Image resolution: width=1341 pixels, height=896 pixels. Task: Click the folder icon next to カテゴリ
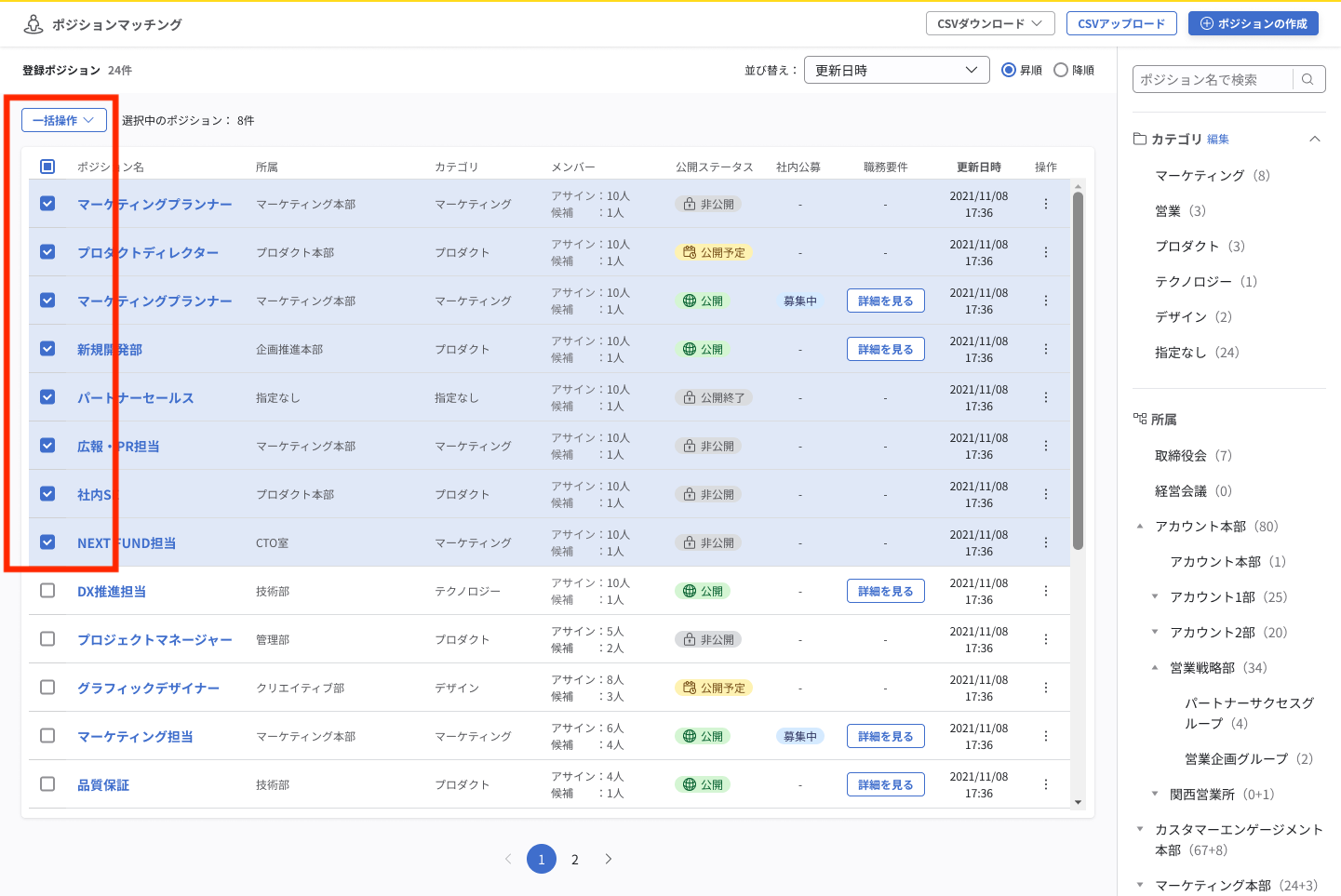point(1141,138)
